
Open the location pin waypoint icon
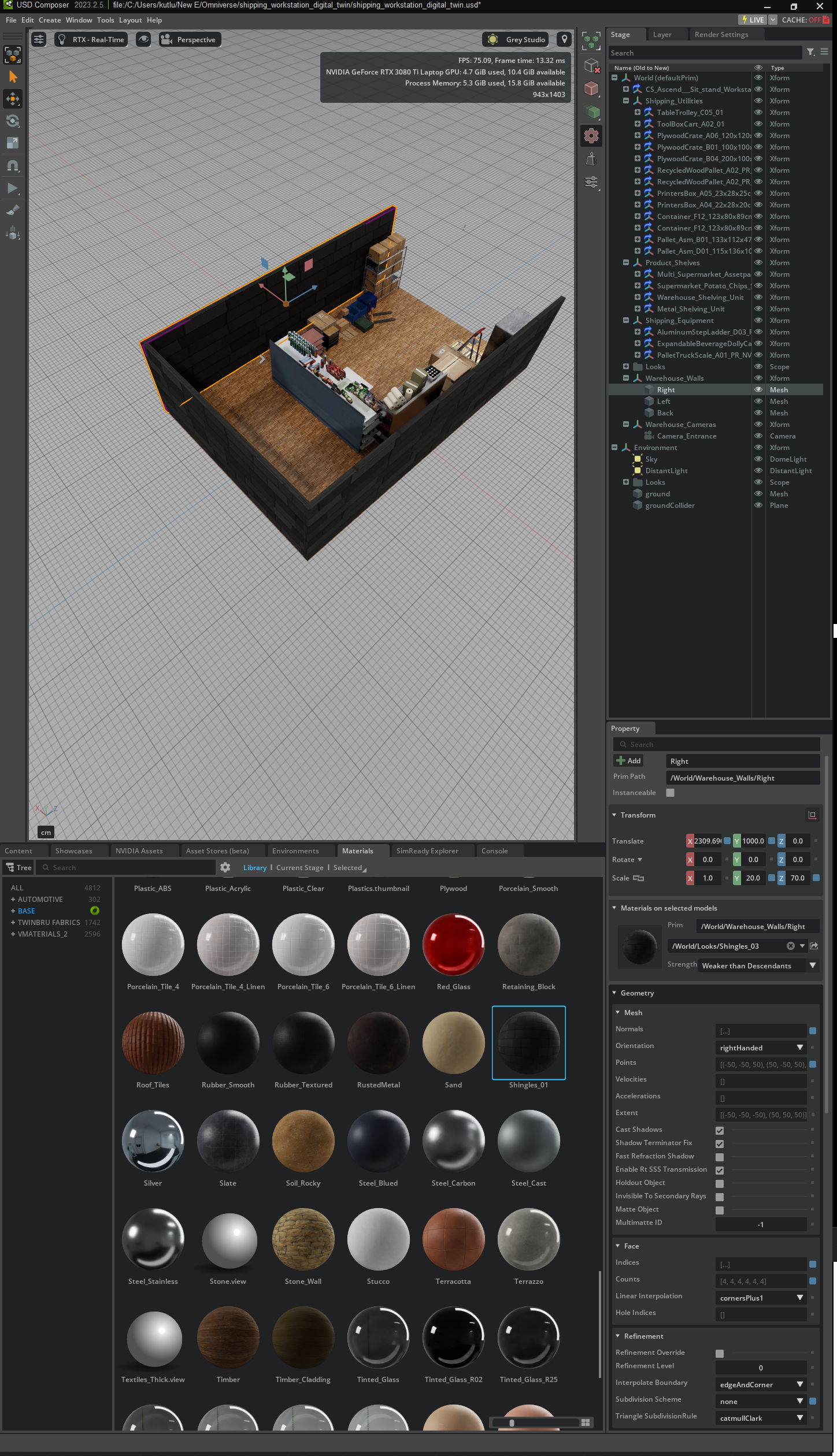[564, 39]
